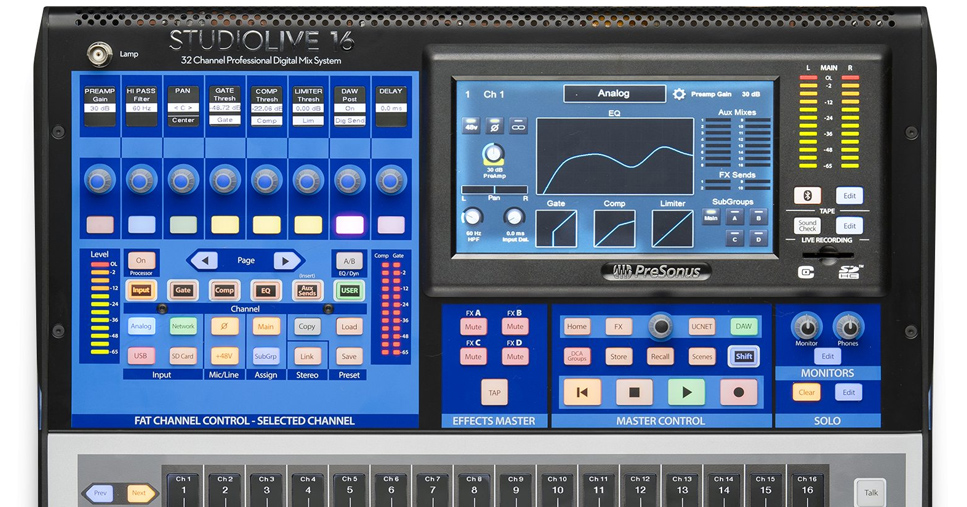This screenshot has height=507, width=967.
Task: Go to previous Page with left arrow
Action: (203, 260)
